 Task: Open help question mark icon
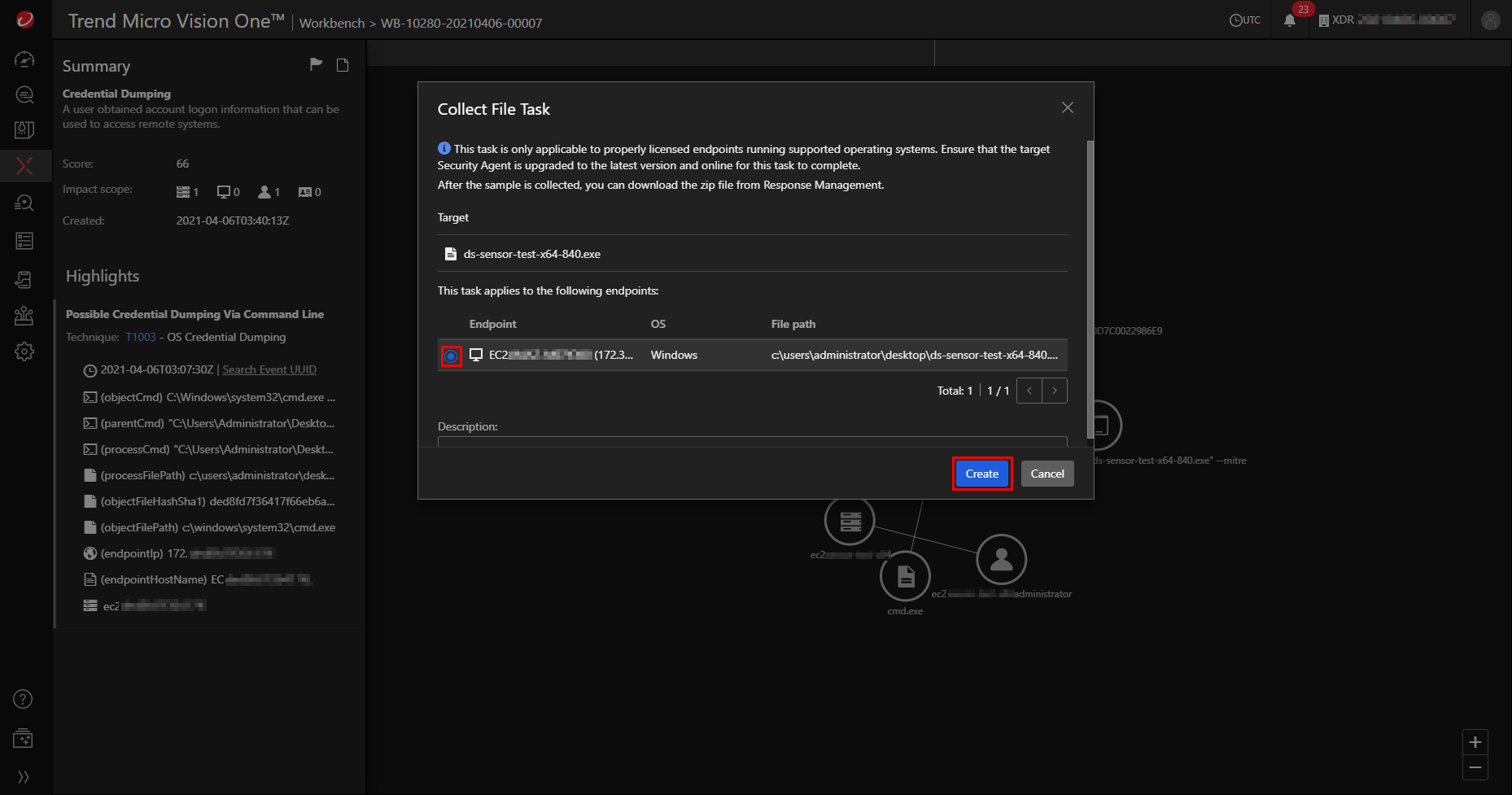click(24, 699)
